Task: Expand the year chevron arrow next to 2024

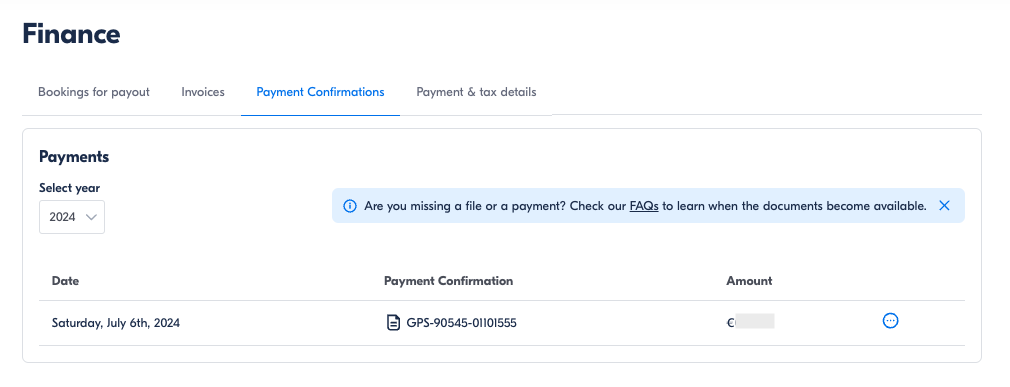Action: [91, 217]
